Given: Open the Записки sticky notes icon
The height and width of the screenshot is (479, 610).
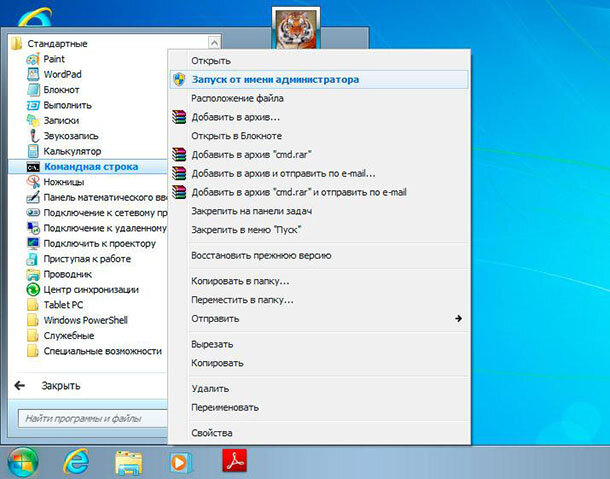Looking at the screenshot, I should point(33,121).
